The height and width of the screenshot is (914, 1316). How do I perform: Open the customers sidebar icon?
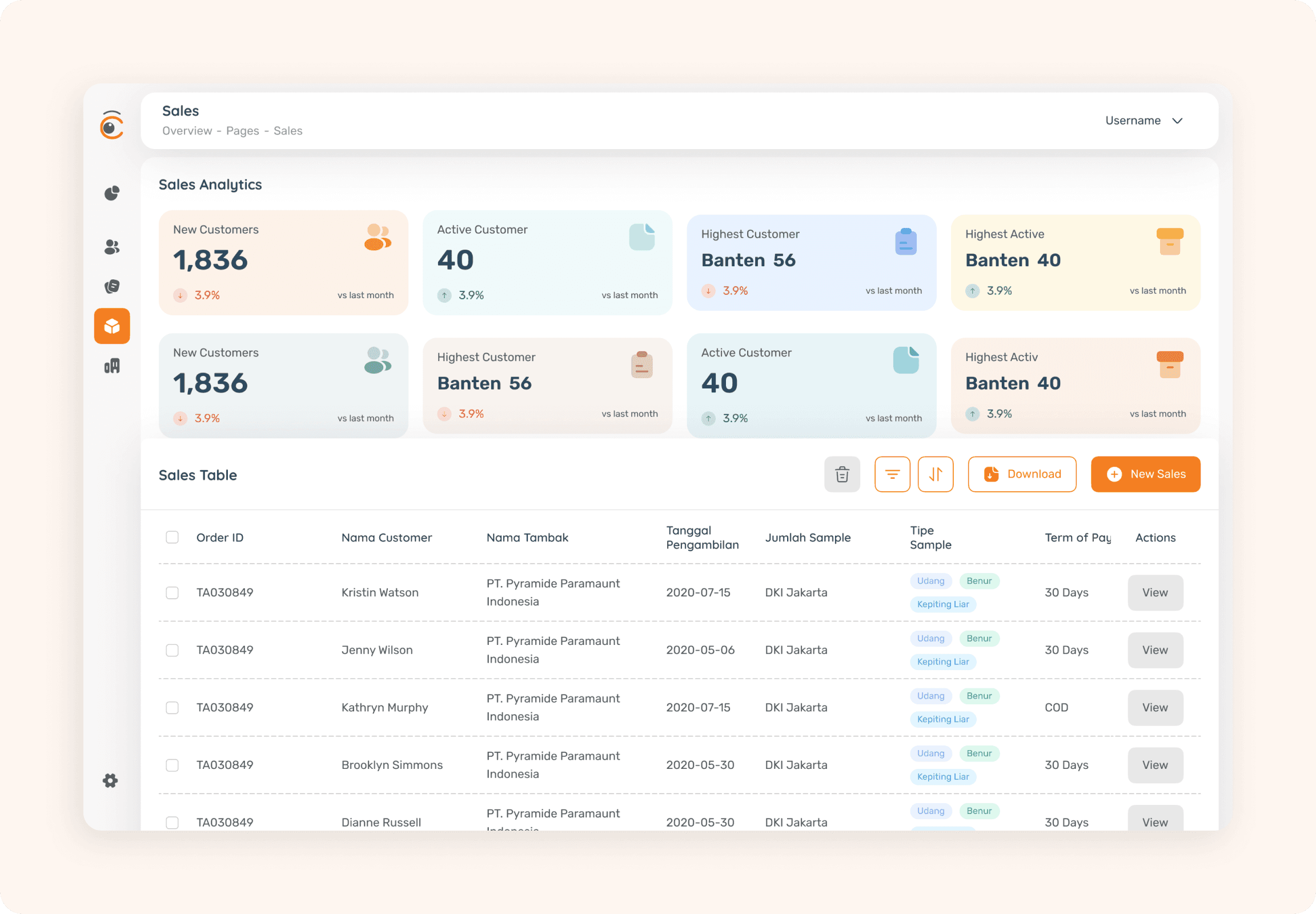112,247
